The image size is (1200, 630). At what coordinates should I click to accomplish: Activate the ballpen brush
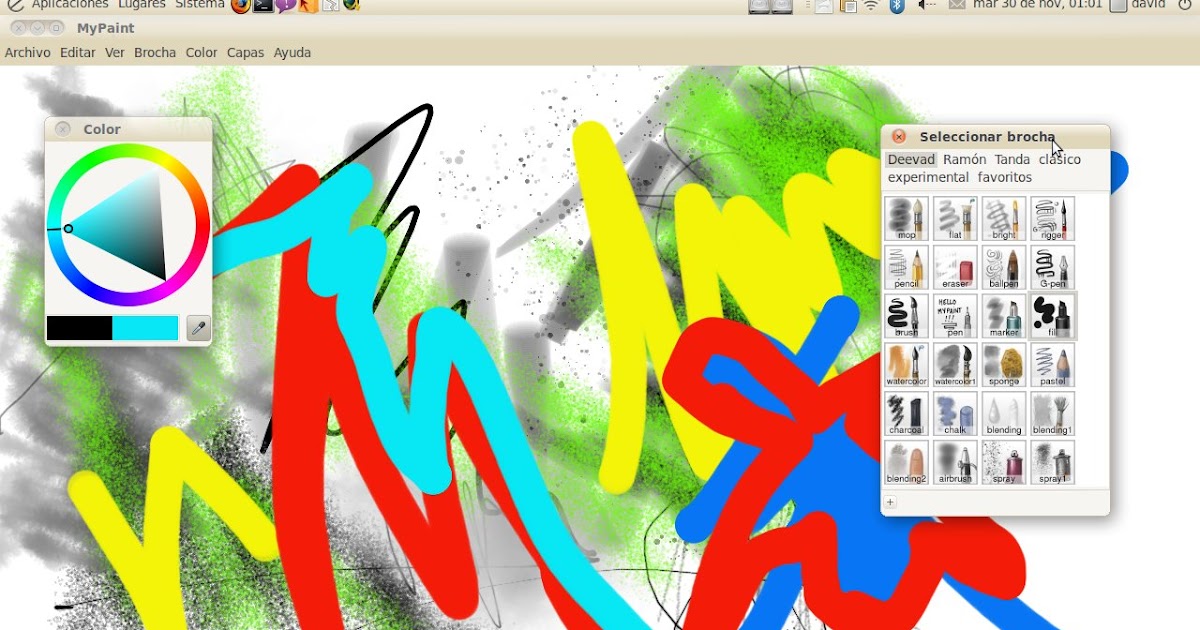[1004, 267]
